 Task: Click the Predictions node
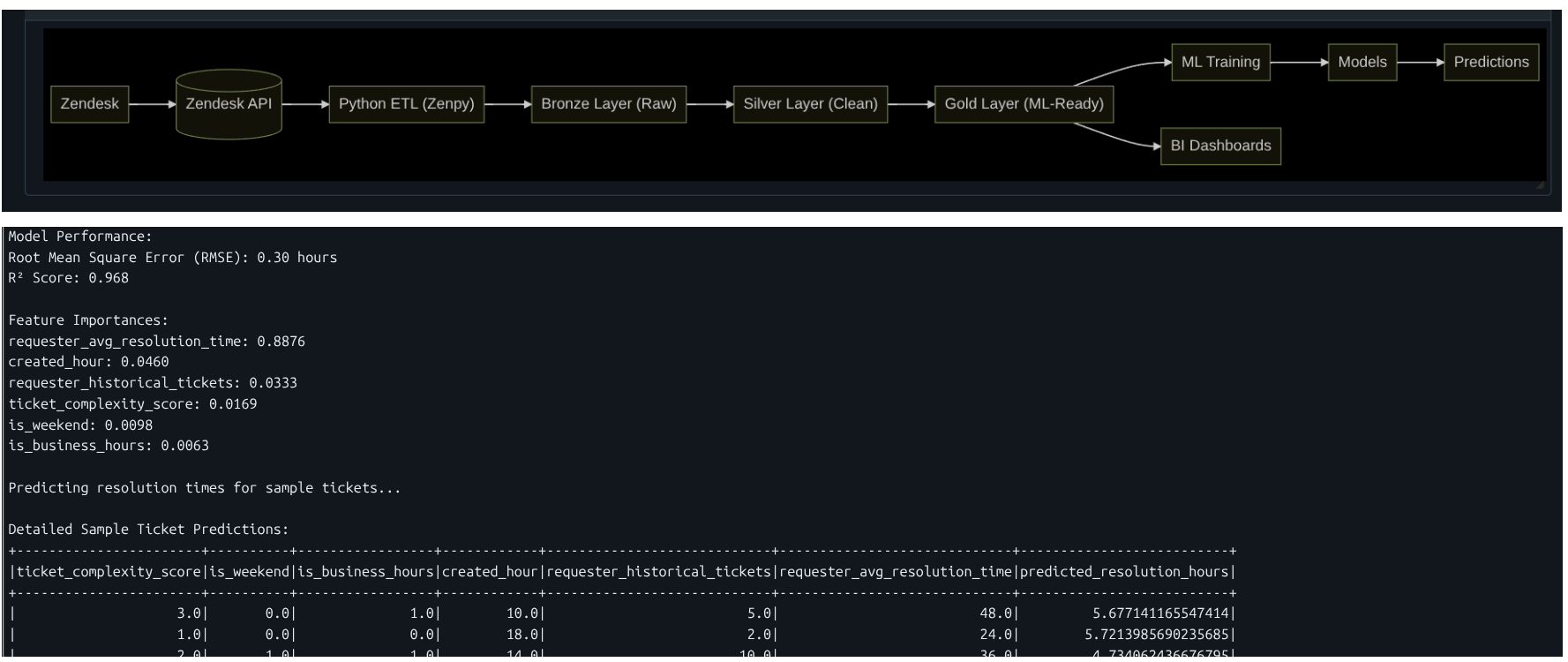pos(1490,63)
